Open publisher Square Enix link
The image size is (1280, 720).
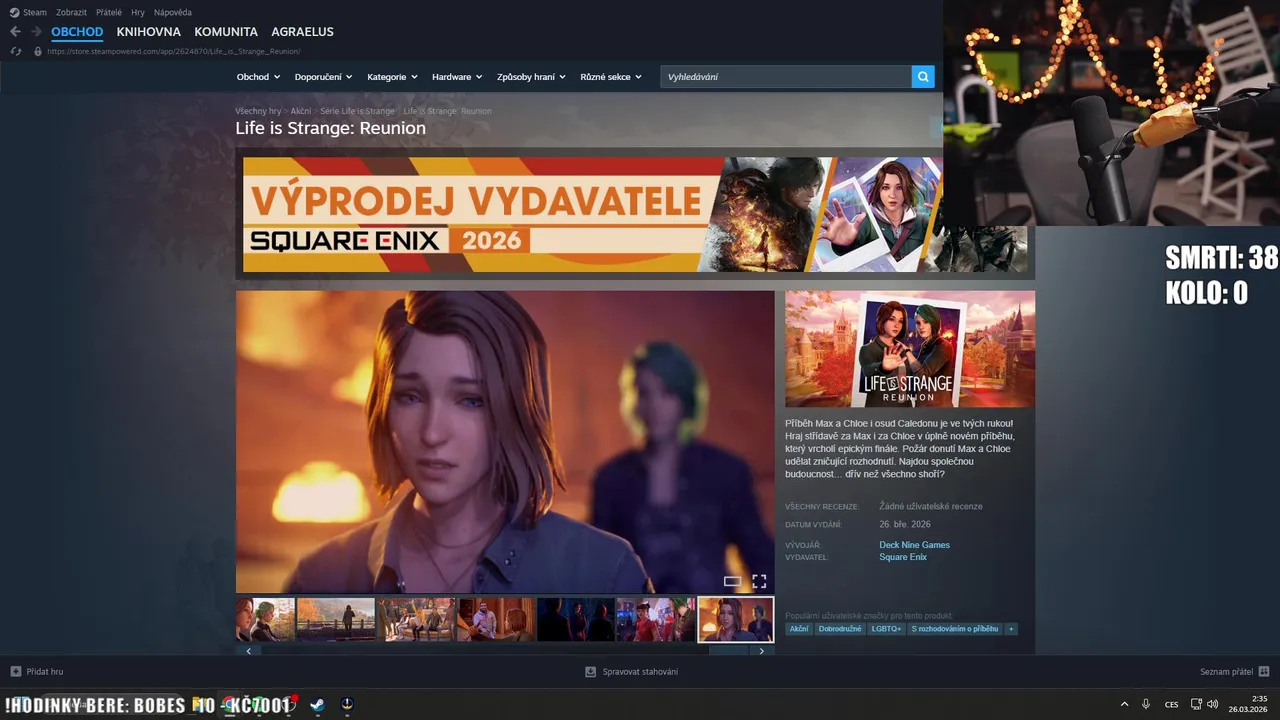(x=903, y=557)
